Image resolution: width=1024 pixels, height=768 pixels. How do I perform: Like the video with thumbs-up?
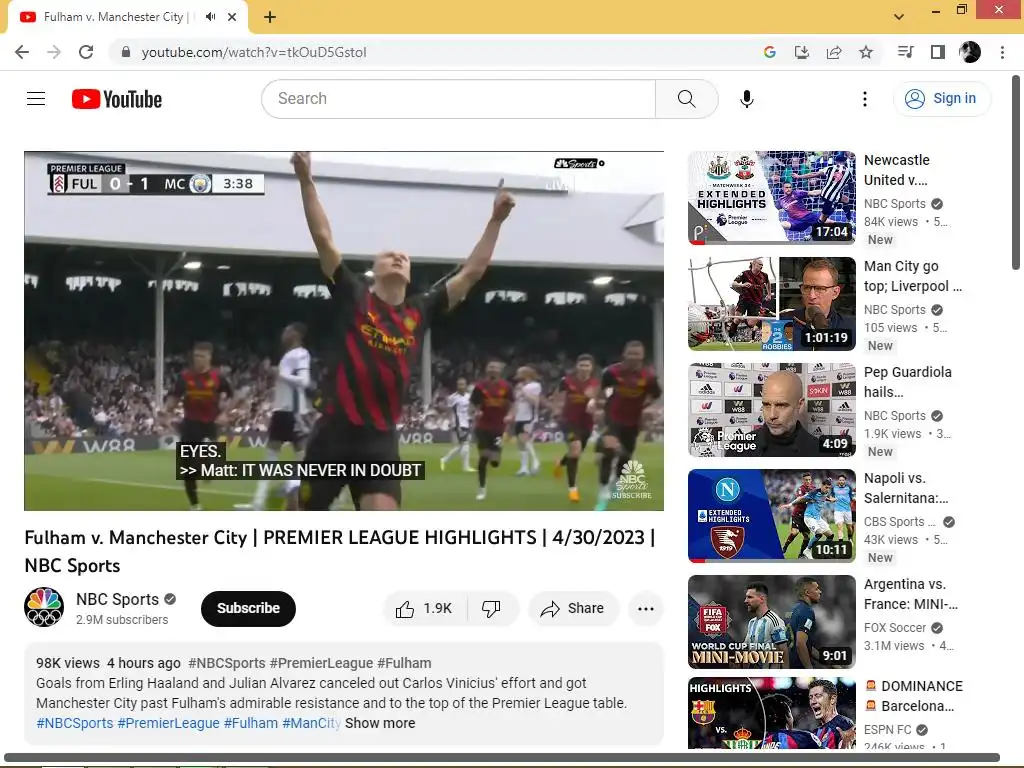(424, 609)
